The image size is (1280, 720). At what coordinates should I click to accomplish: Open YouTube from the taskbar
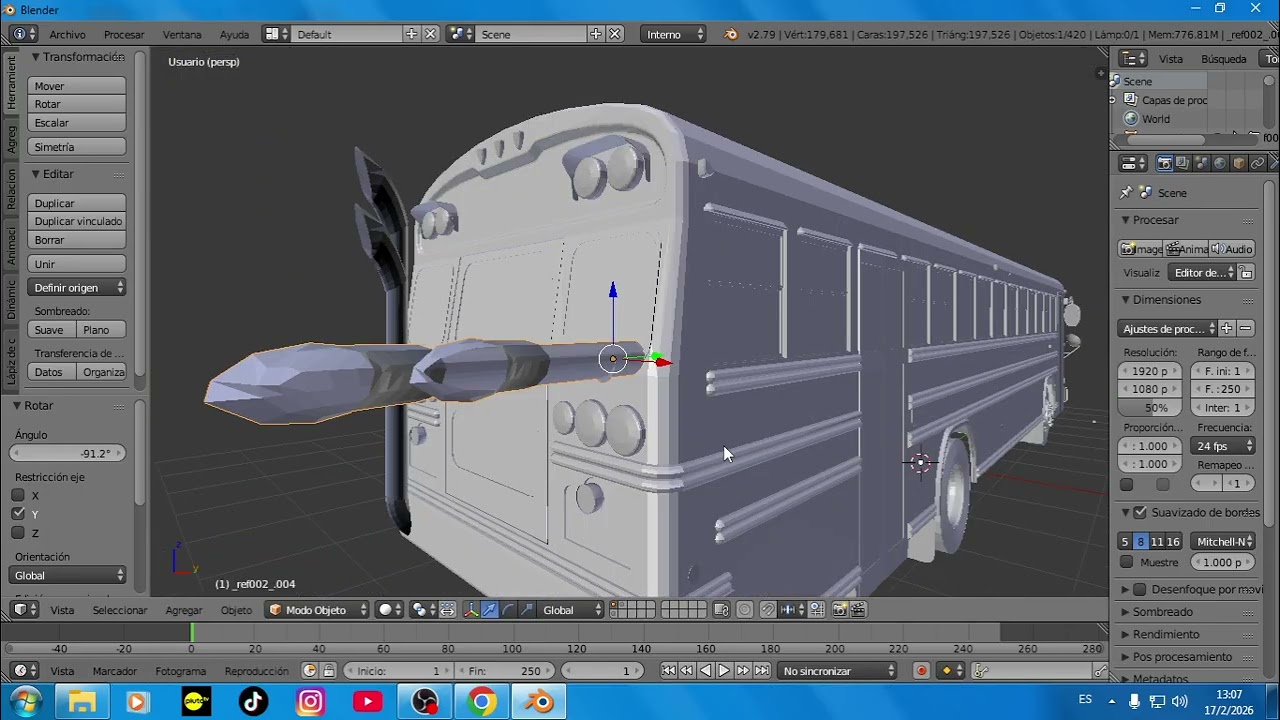click(x=367, y=702)
